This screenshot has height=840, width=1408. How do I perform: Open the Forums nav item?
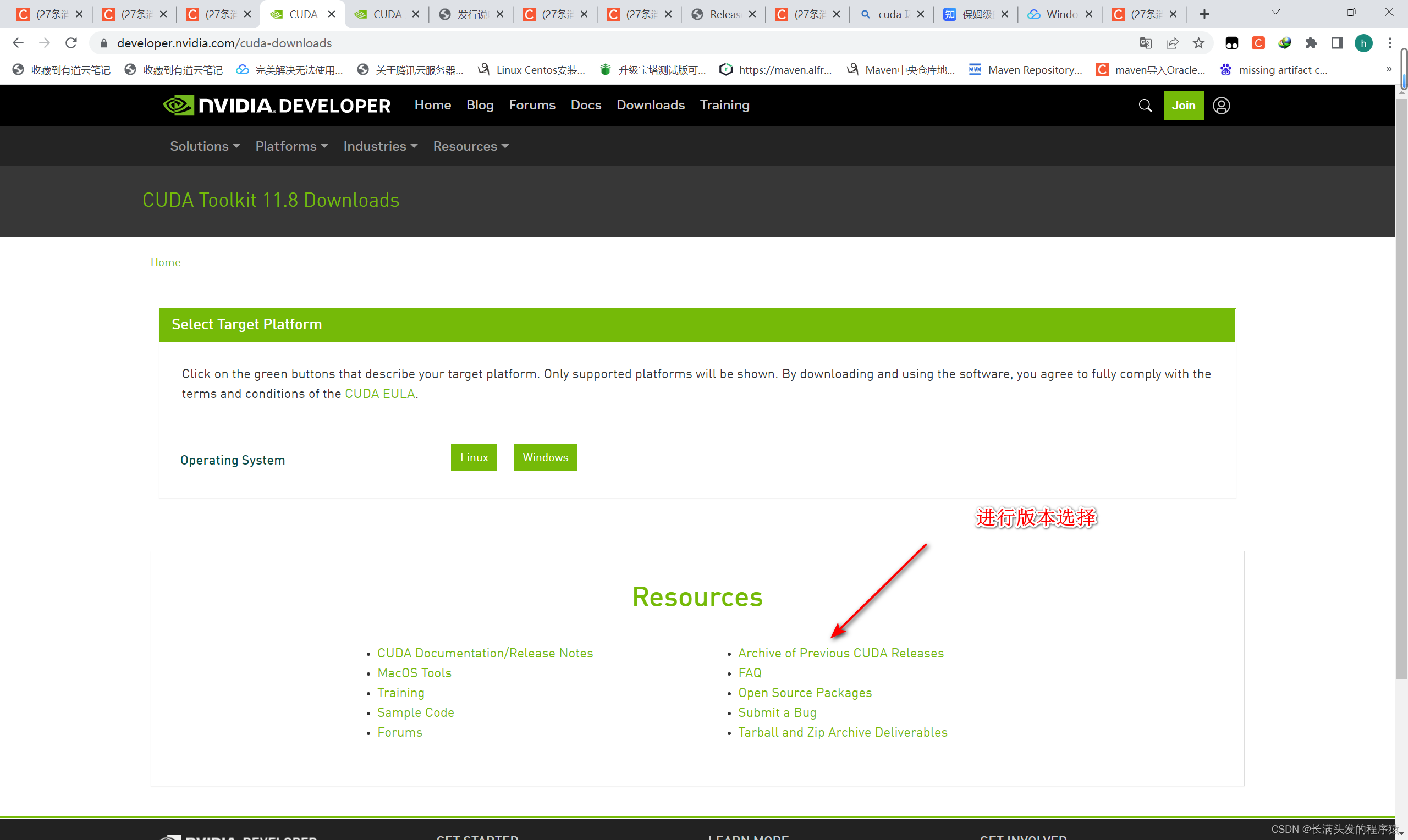click(x=532, y=106)
